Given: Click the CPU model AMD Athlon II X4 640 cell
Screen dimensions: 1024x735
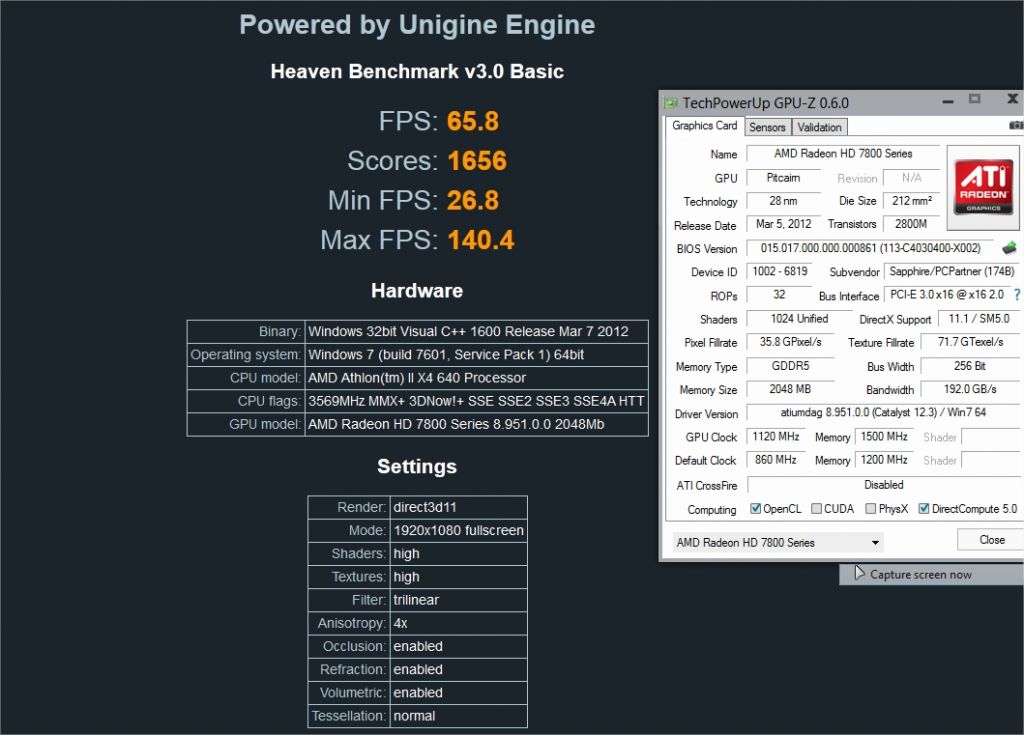Looking at the screenshot, I should [476, 378].
